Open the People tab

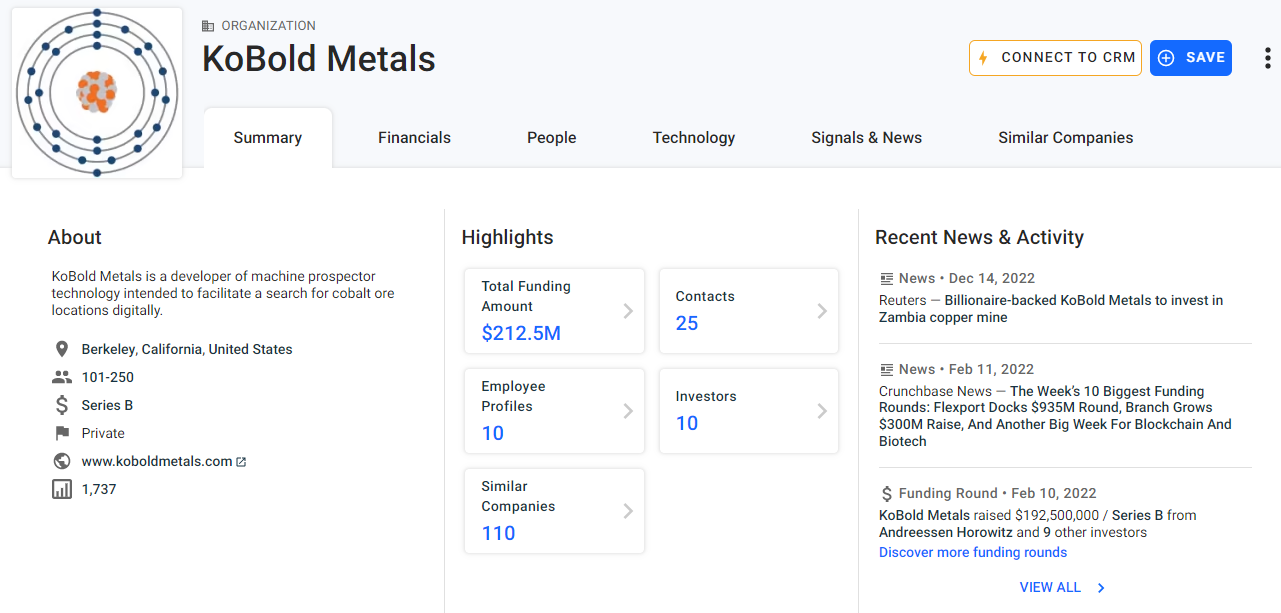tap(552, 138)
